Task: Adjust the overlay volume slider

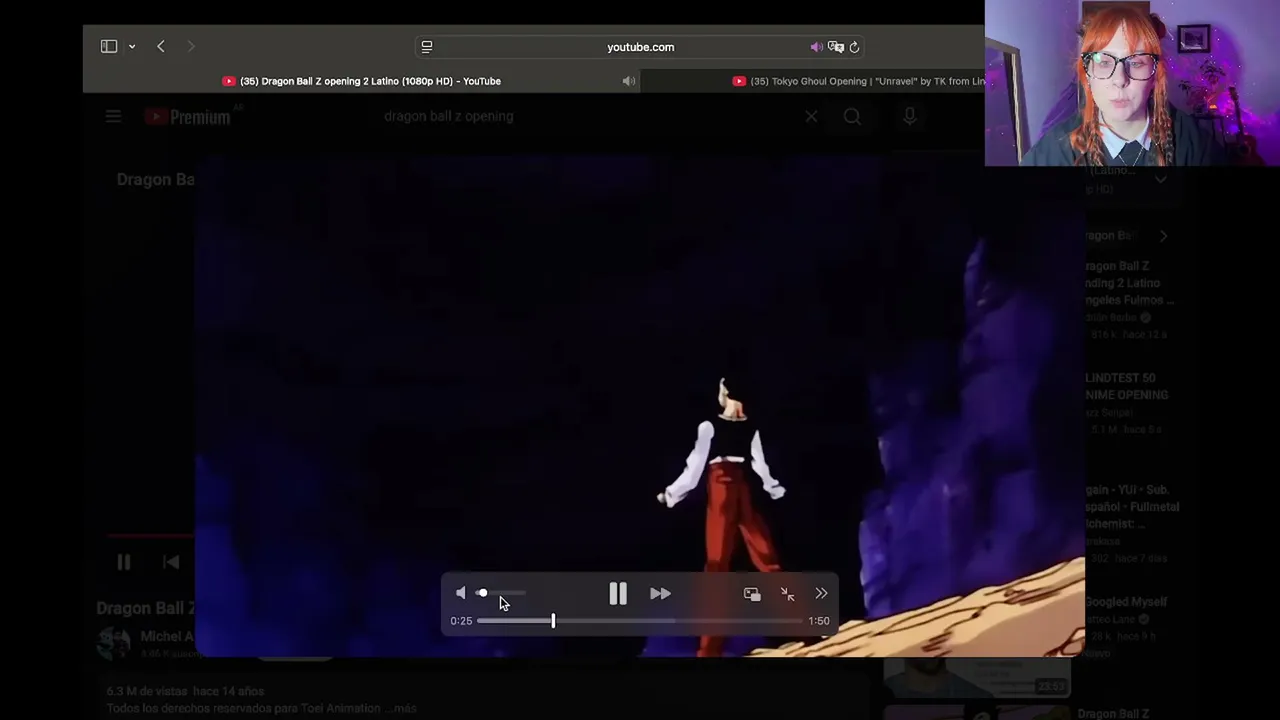Action: tap(500, 593)
